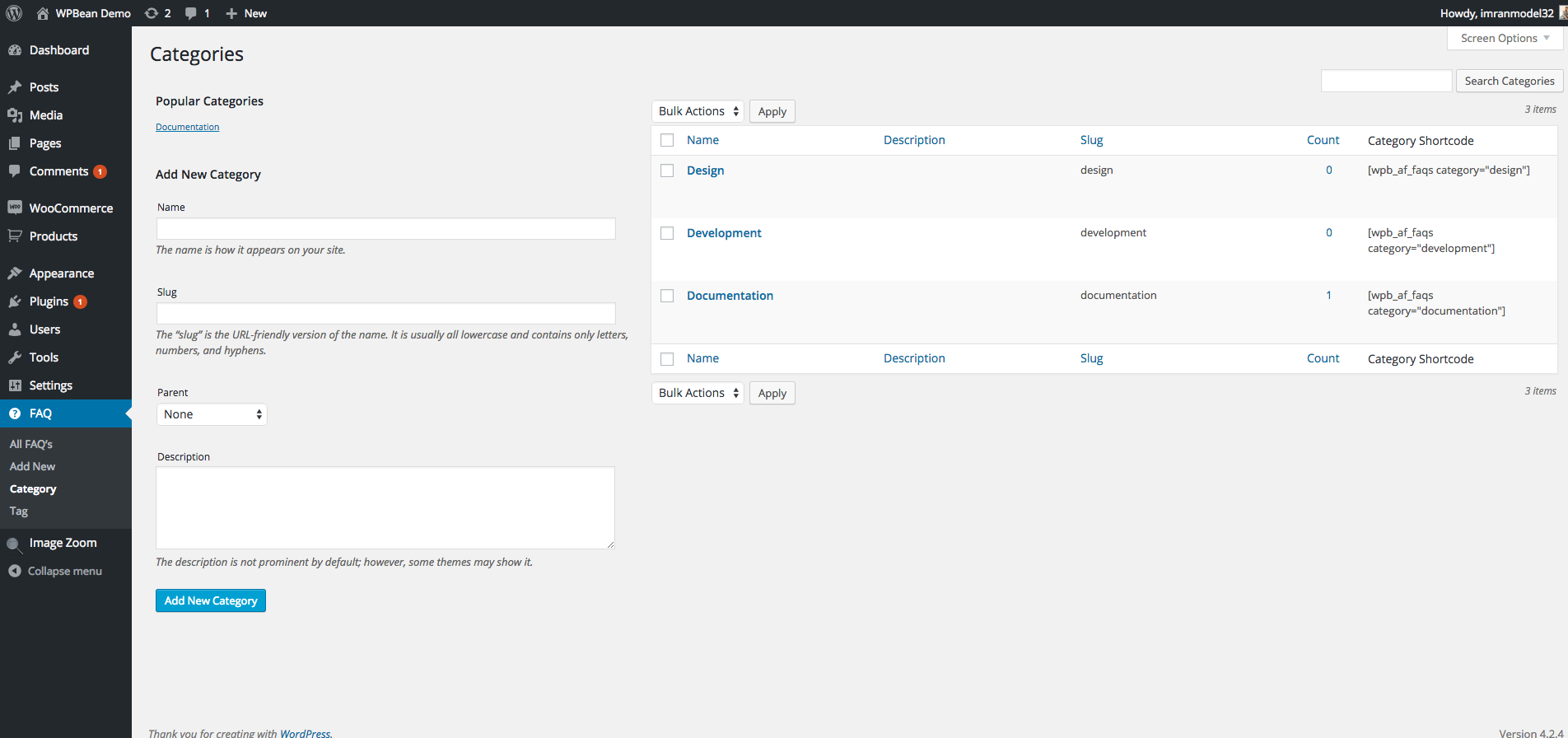This screenshot has height=738, width=1568.
Task: Open the updates icon in admin bar
Action: pyautogui.click(x=152, y=13)
